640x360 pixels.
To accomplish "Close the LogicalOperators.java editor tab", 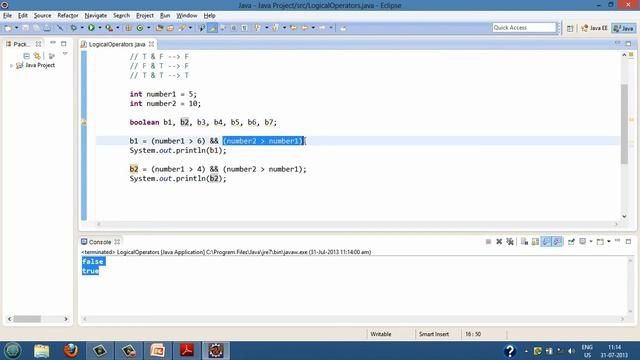I will click(x=151, y=44).
